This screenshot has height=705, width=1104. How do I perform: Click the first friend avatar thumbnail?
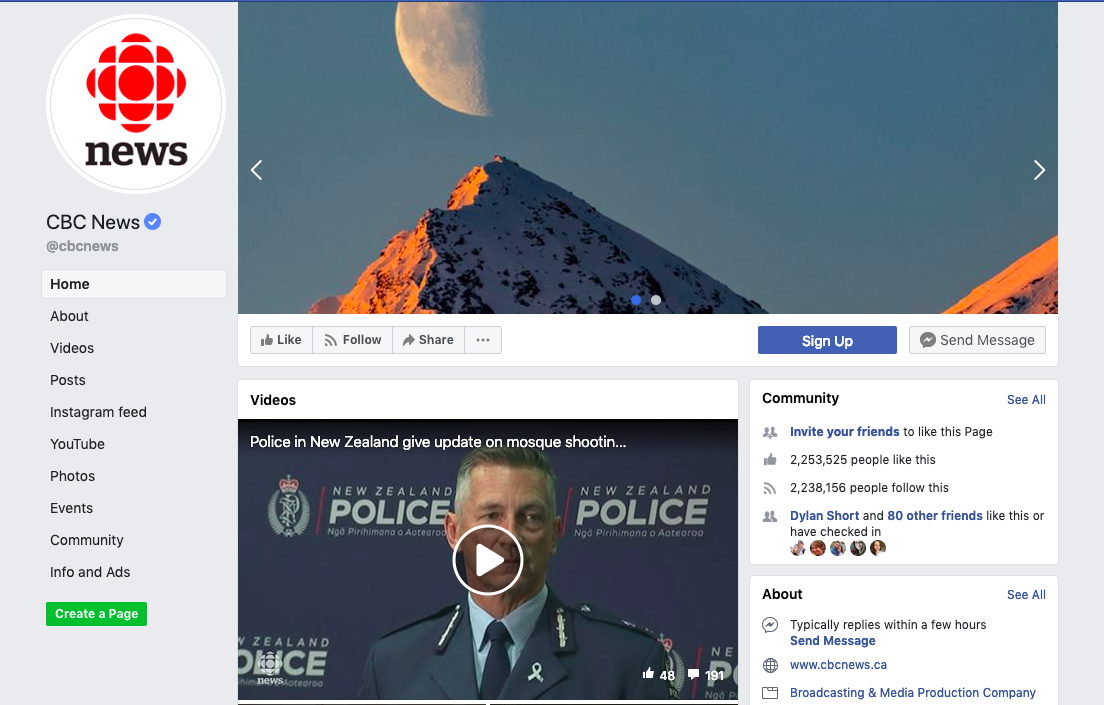798,548
